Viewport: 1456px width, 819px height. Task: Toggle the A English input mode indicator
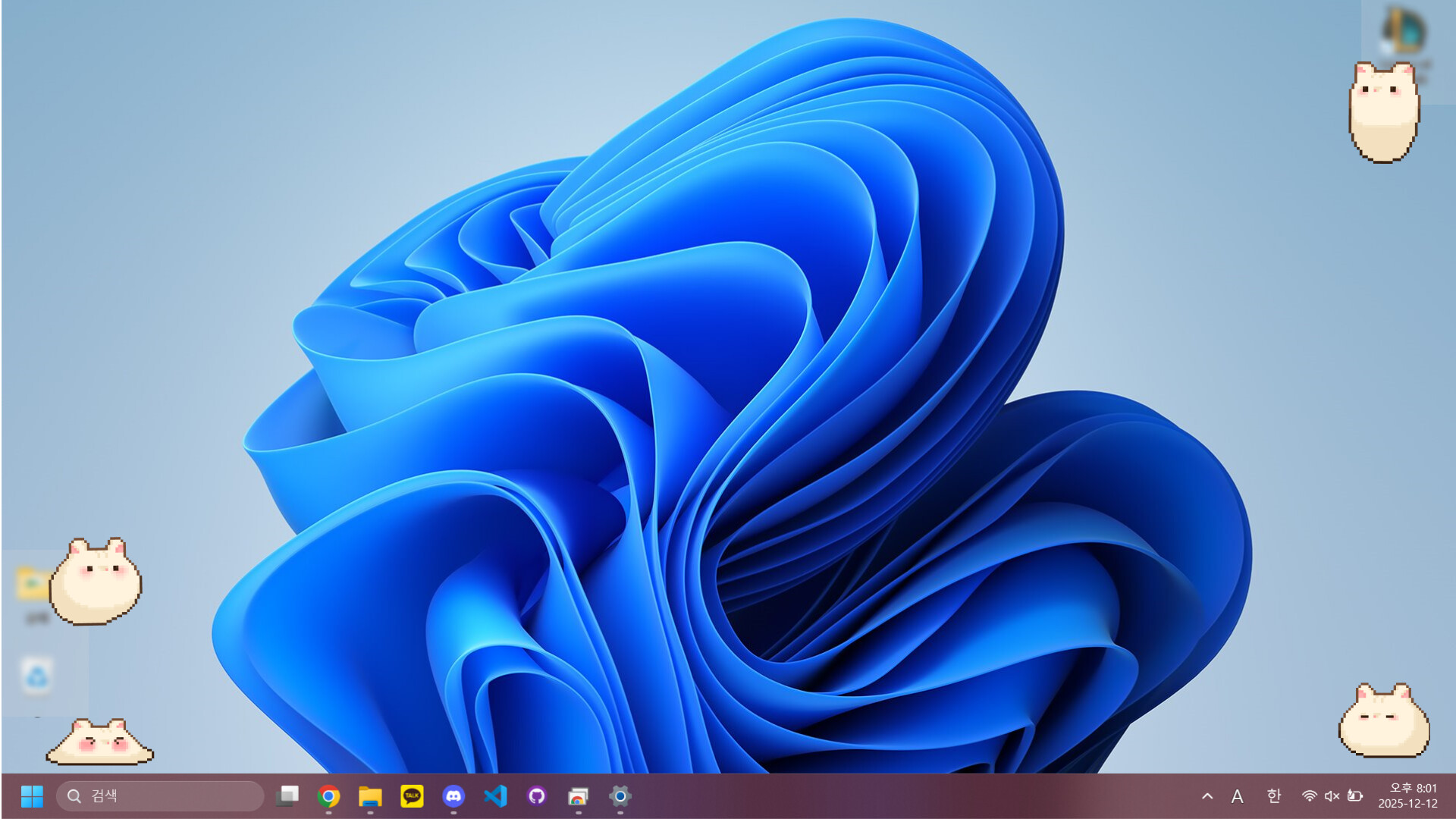pyautogui.click(x=1237, y=796)
